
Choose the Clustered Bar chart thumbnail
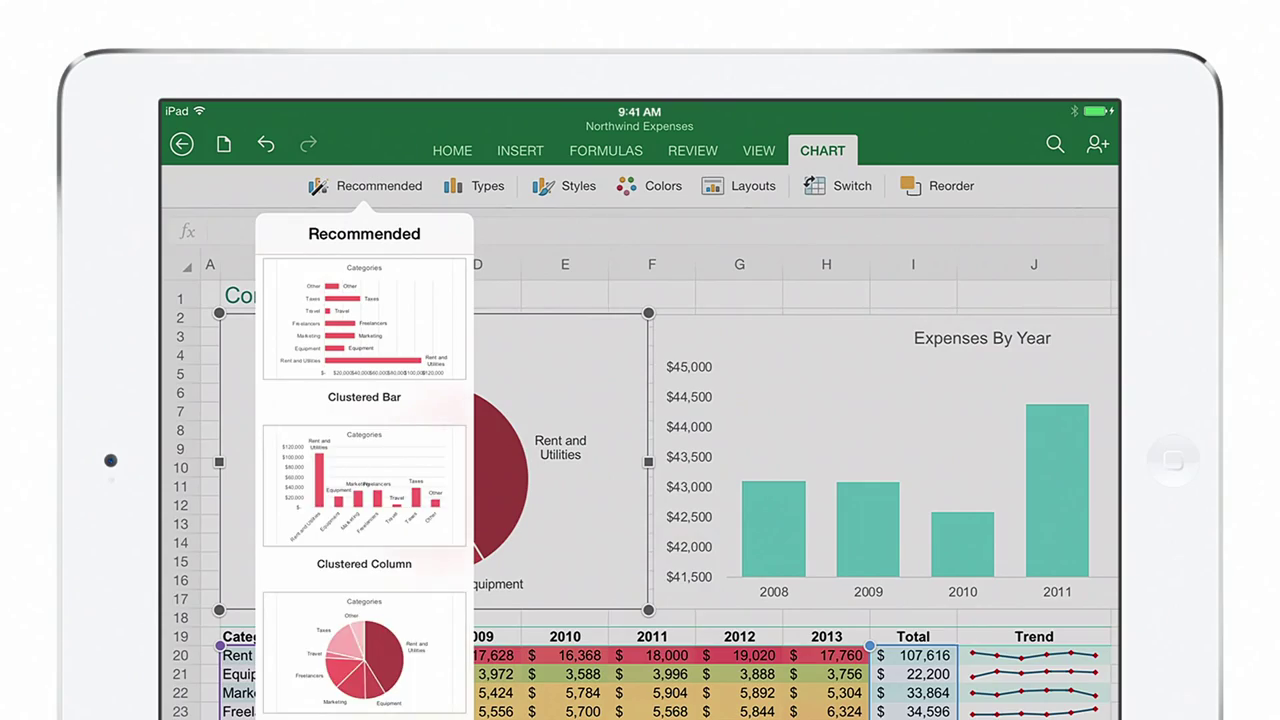[364, 319]
